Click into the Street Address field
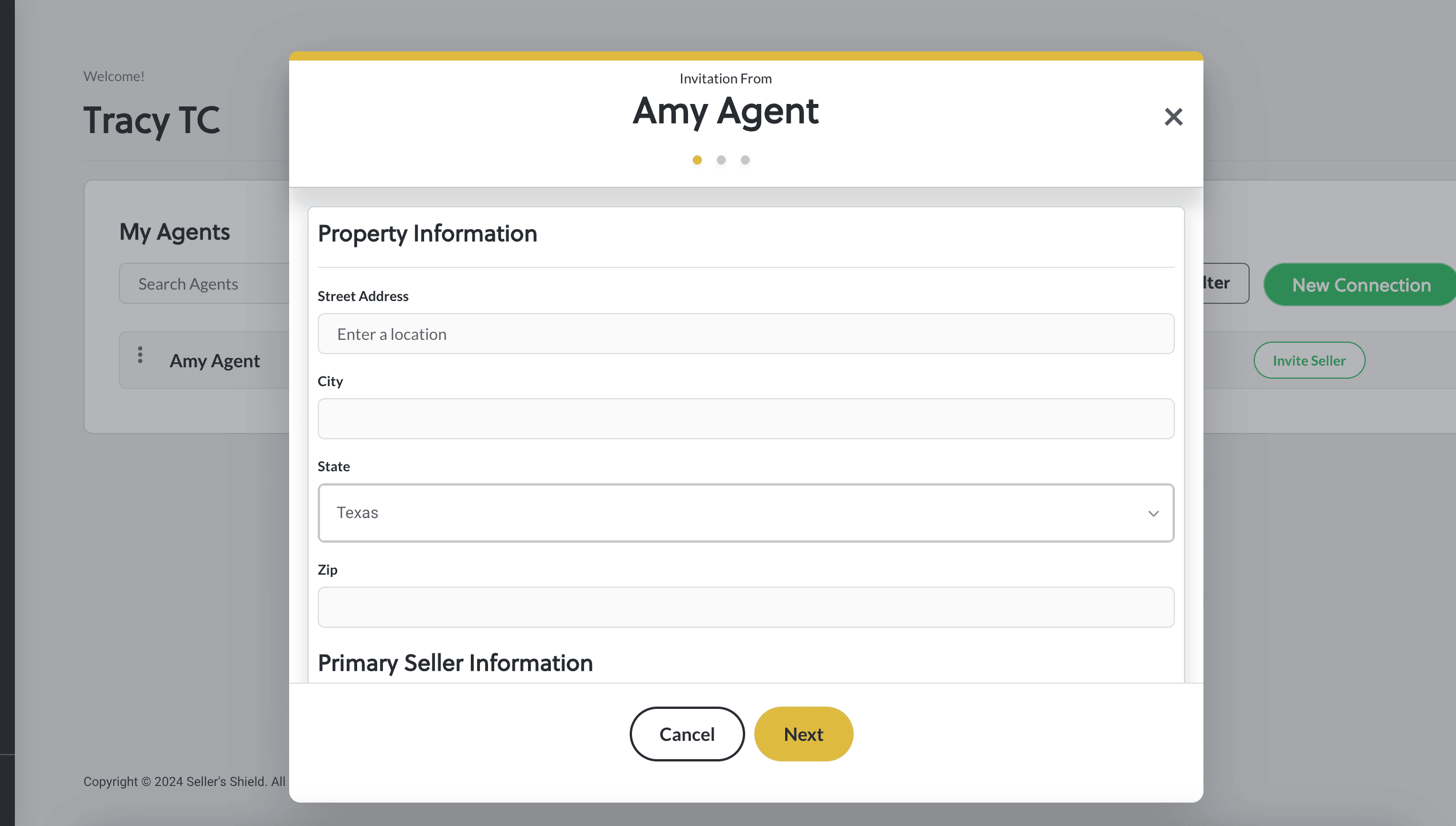Viewport: 1456px width, 826px height. pyautogui.click(x=746, y=334)
